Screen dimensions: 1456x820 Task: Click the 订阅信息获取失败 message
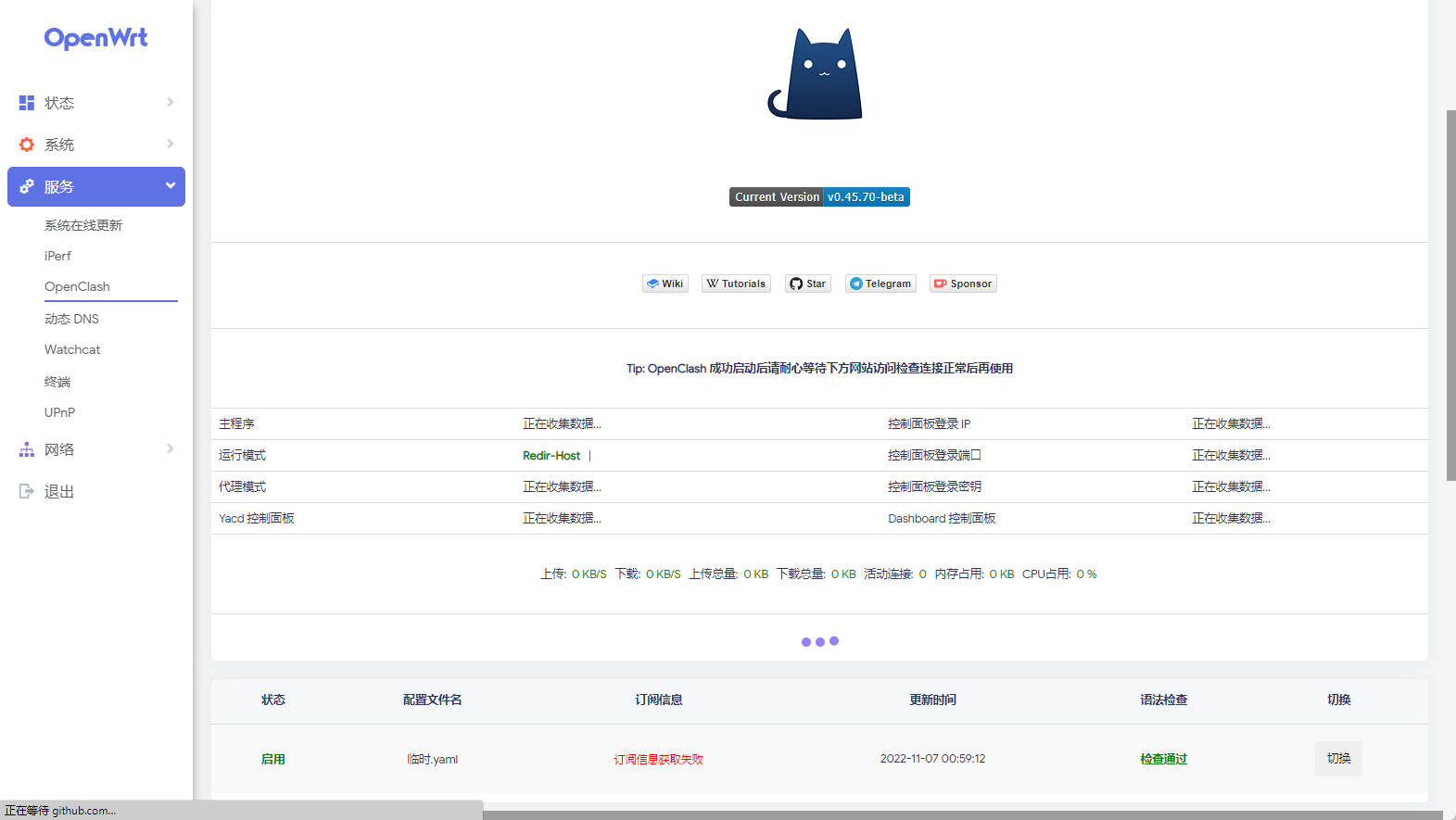[x=658, y=759]
